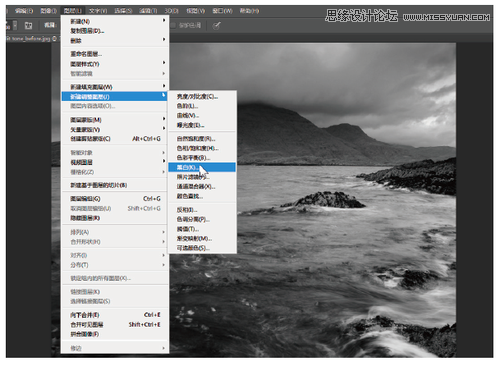Open the 视图(V) View menu
The height and width of the screenshot is (366, 500).
195,11
